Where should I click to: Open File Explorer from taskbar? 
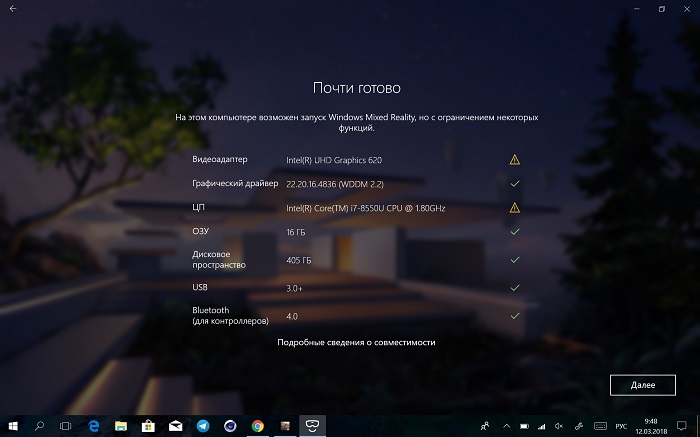(121, 426)
